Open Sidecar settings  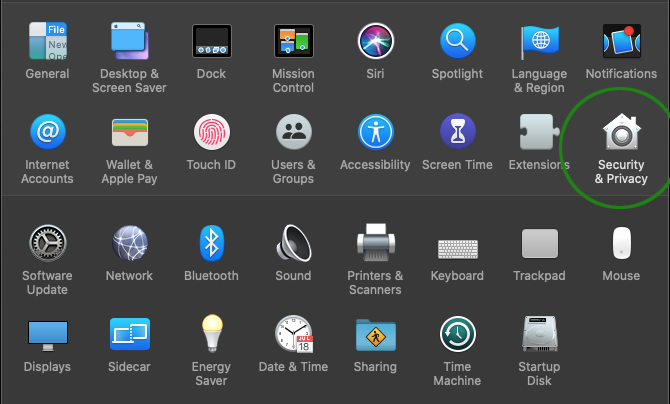[x=129, y=334]
